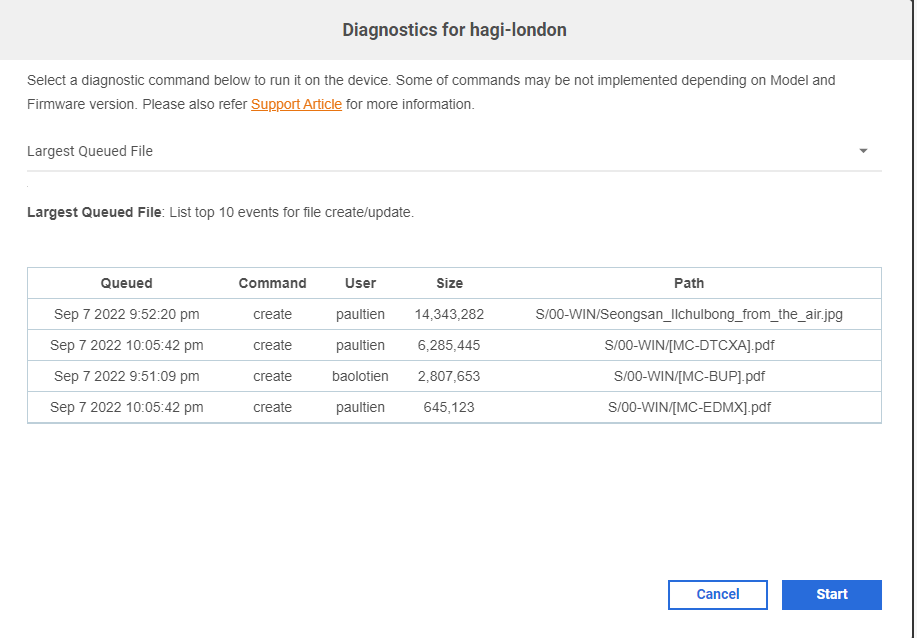Click the baolotien user entry
The height and width of the screenshot is (638, 917).
(360, 376)
